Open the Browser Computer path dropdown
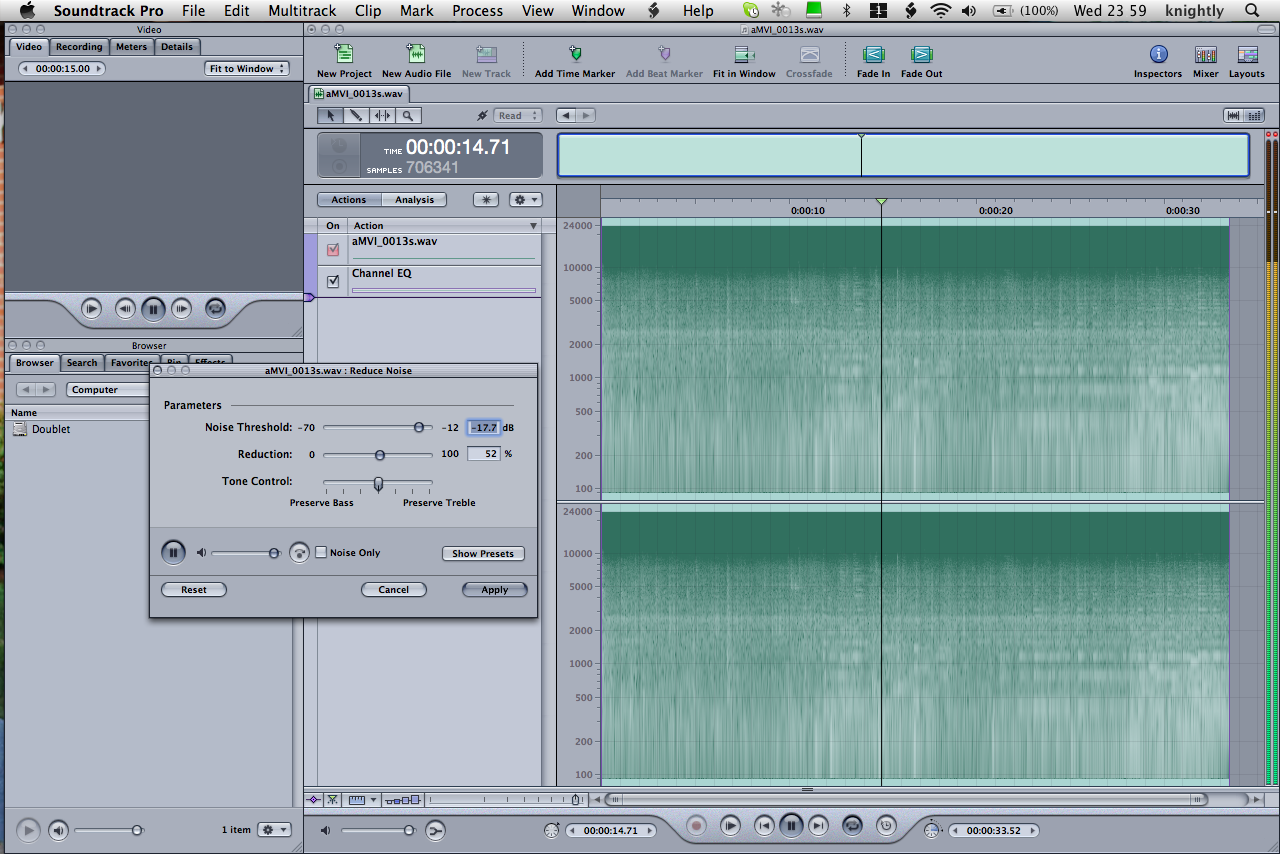1280x854 pixels. [109, 390]
